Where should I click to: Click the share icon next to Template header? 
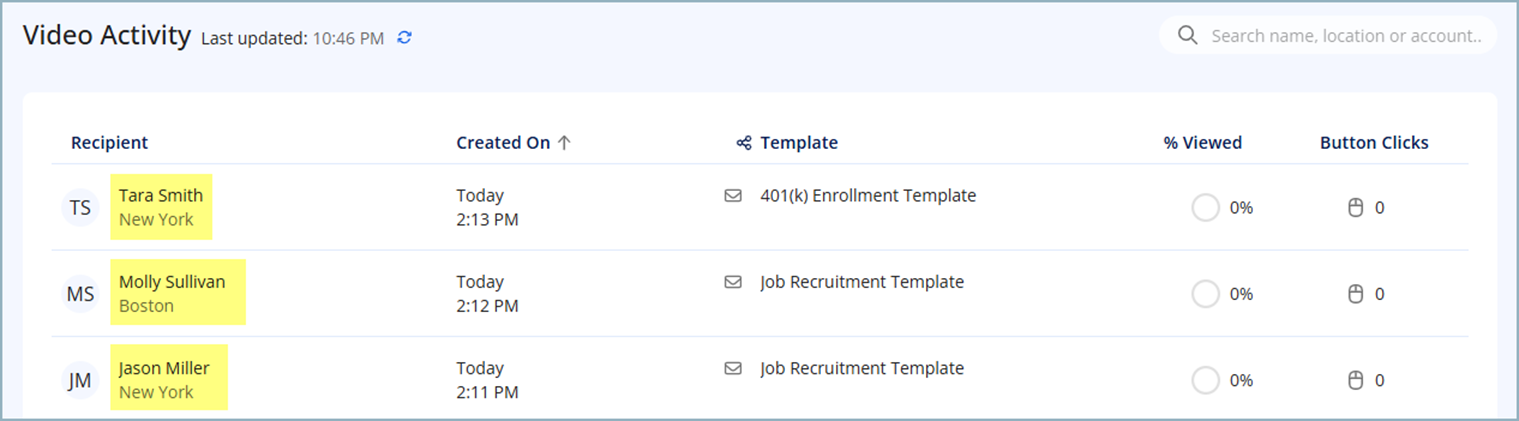[743, 143]
